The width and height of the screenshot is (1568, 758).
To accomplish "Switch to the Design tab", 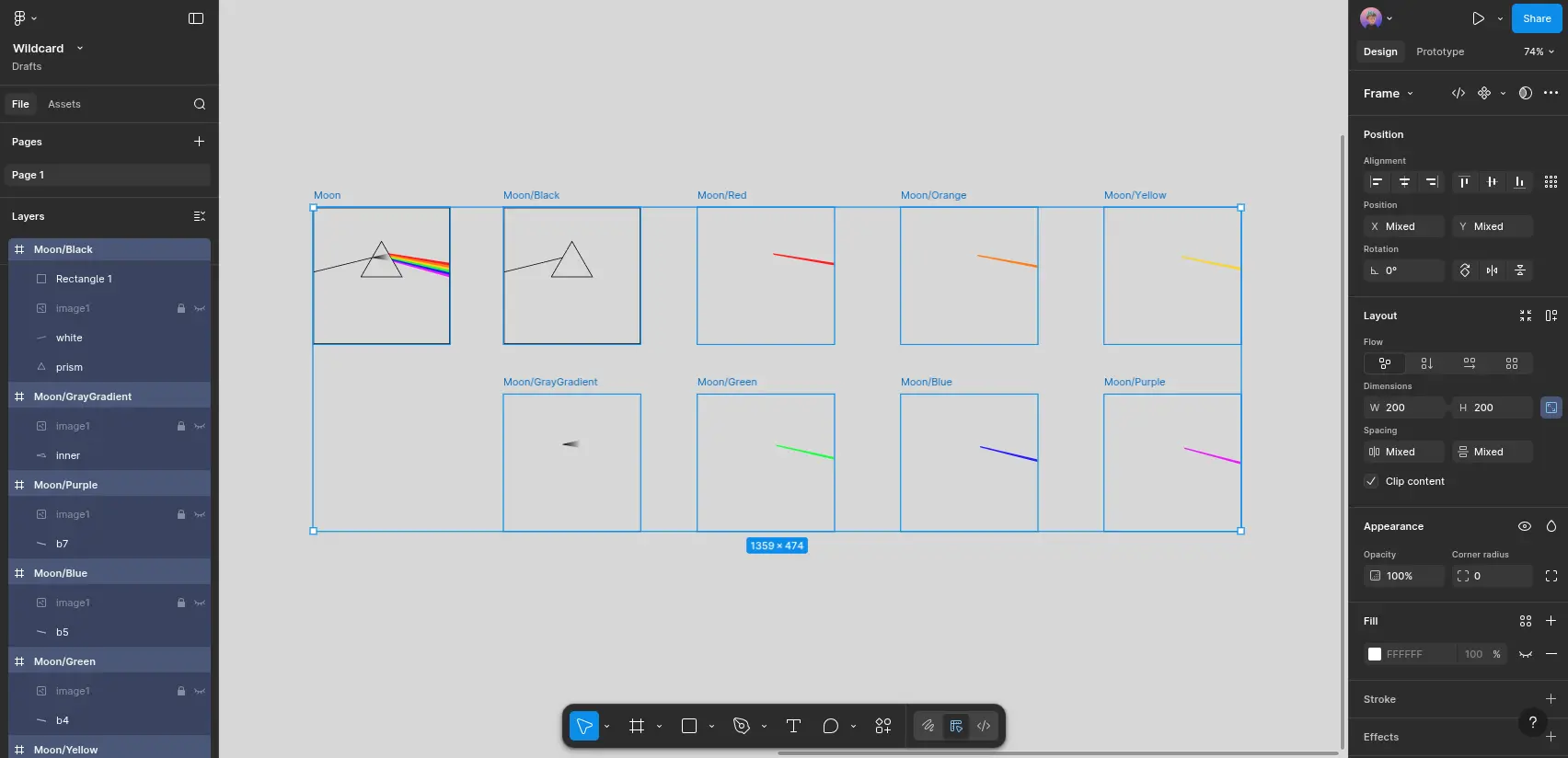I will coord(1380,52).
